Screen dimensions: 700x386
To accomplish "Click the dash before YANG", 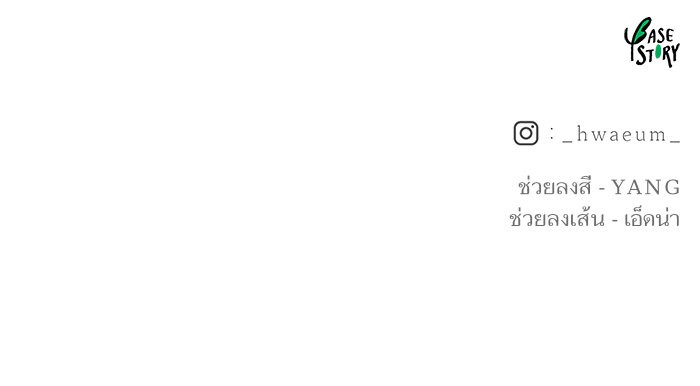I will click(x=601, y=190).
